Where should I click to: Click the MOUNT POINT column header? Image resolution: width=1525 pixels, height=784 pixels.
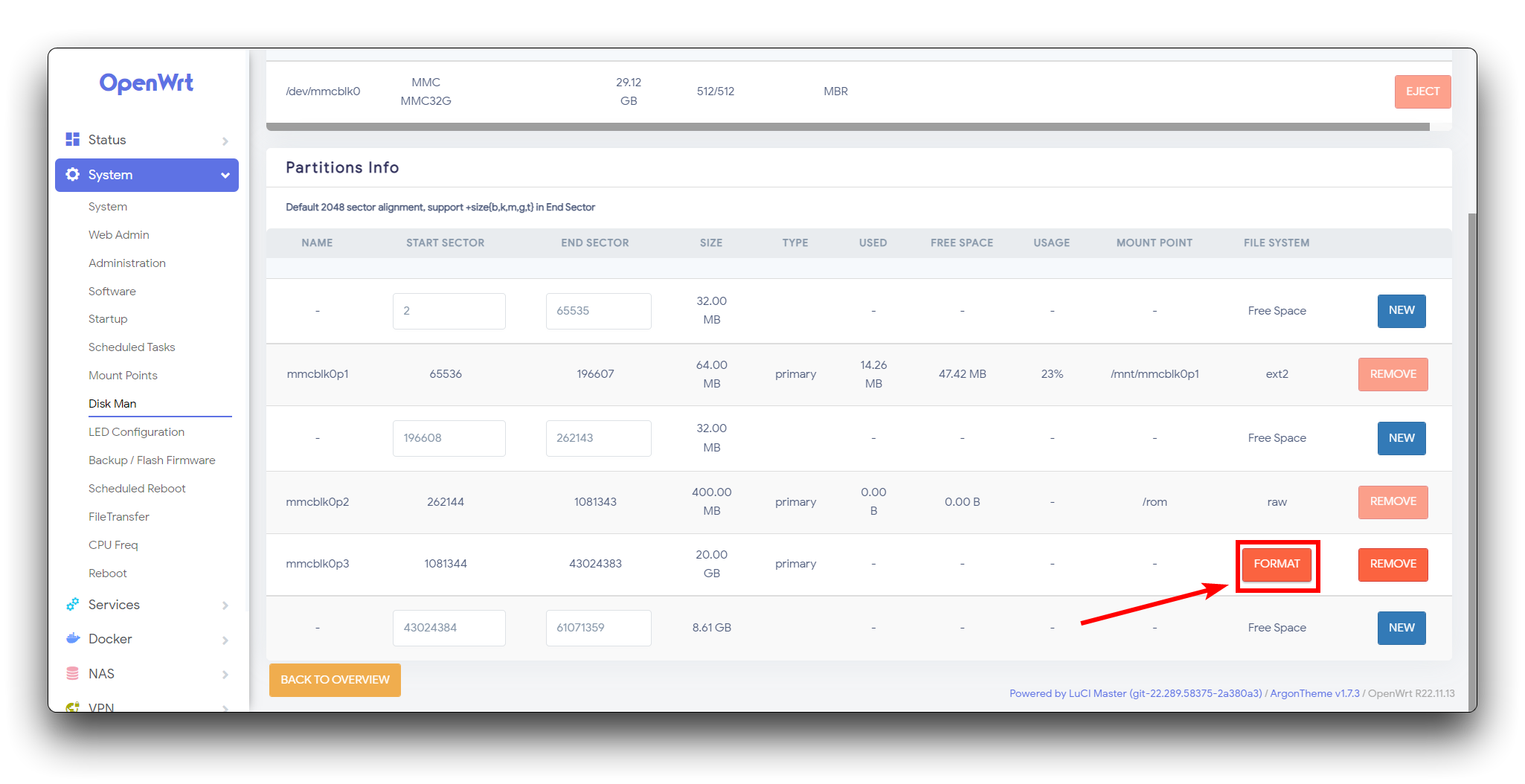[x=1155, y=243]
